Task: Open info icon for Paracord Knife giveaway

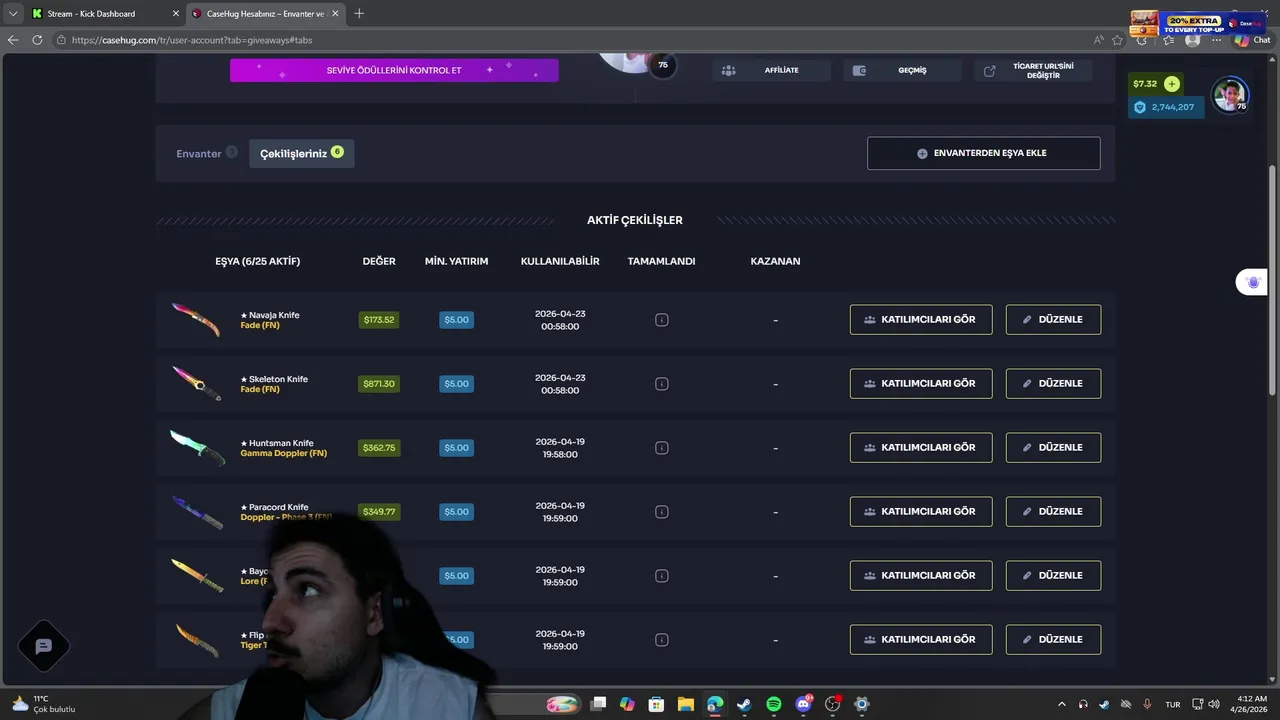Action: click(661, 512)
